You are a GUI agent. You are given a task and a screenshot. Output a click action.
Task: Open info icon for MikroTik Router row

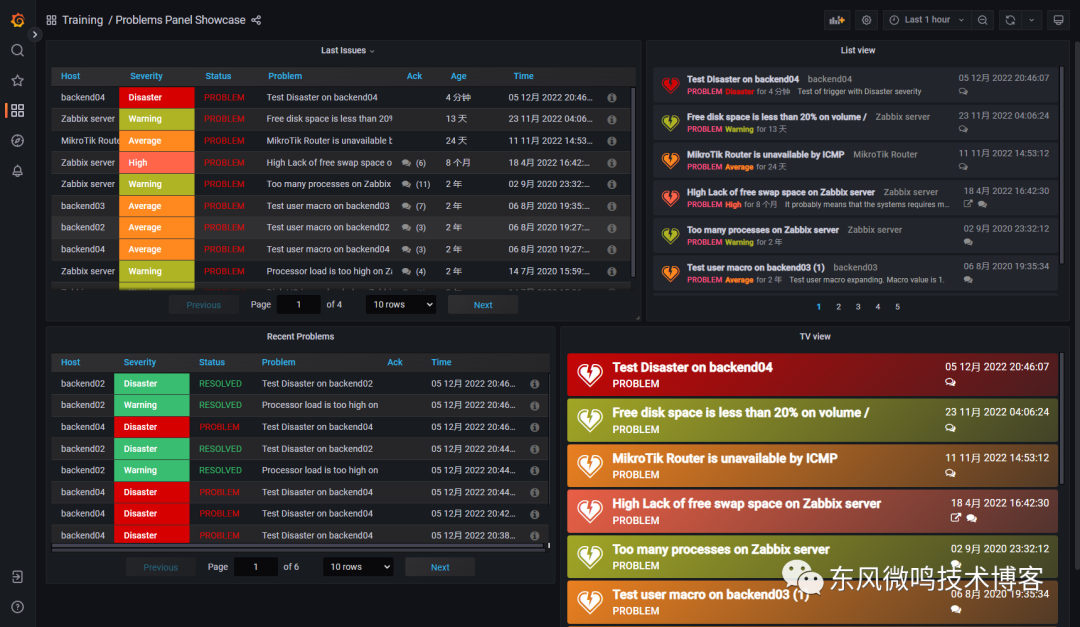tap(612, 141)
